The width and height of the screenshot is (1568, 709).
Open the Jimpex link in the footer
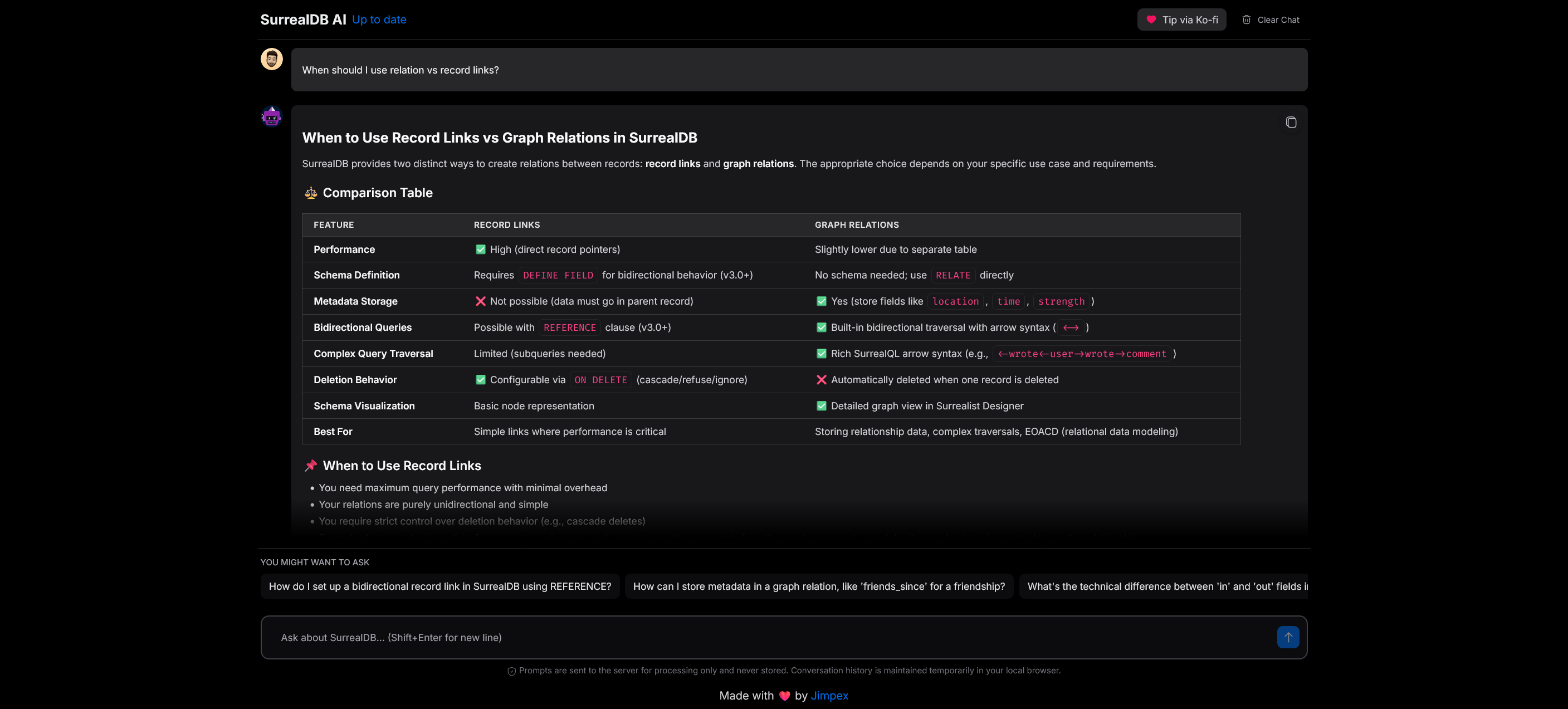tap(829, 696)
